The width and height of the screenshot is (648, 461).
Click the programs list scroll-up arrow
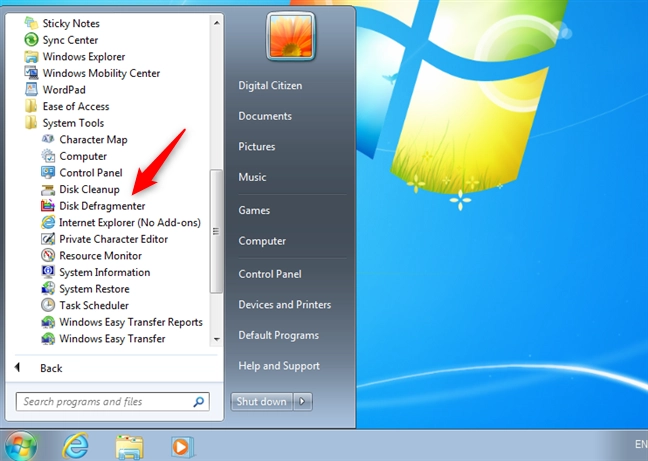(x=216, y=23)
